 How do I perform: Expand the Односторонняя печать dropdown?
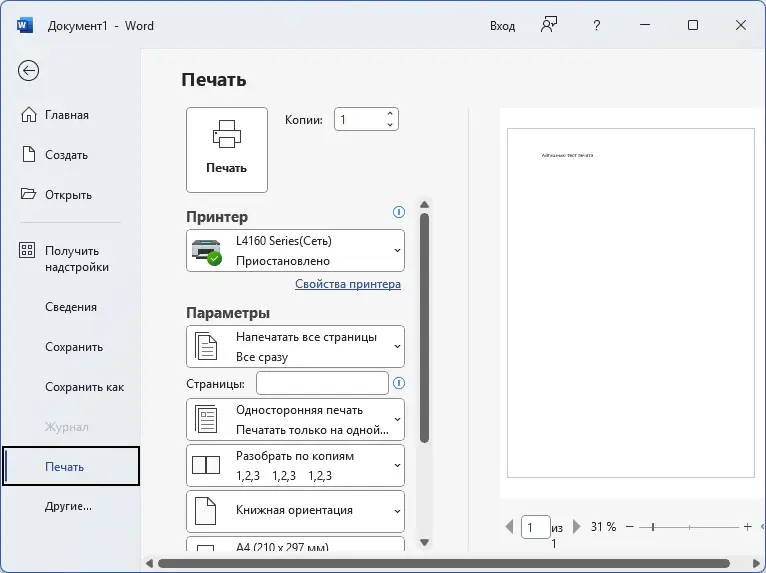(295, 420)
